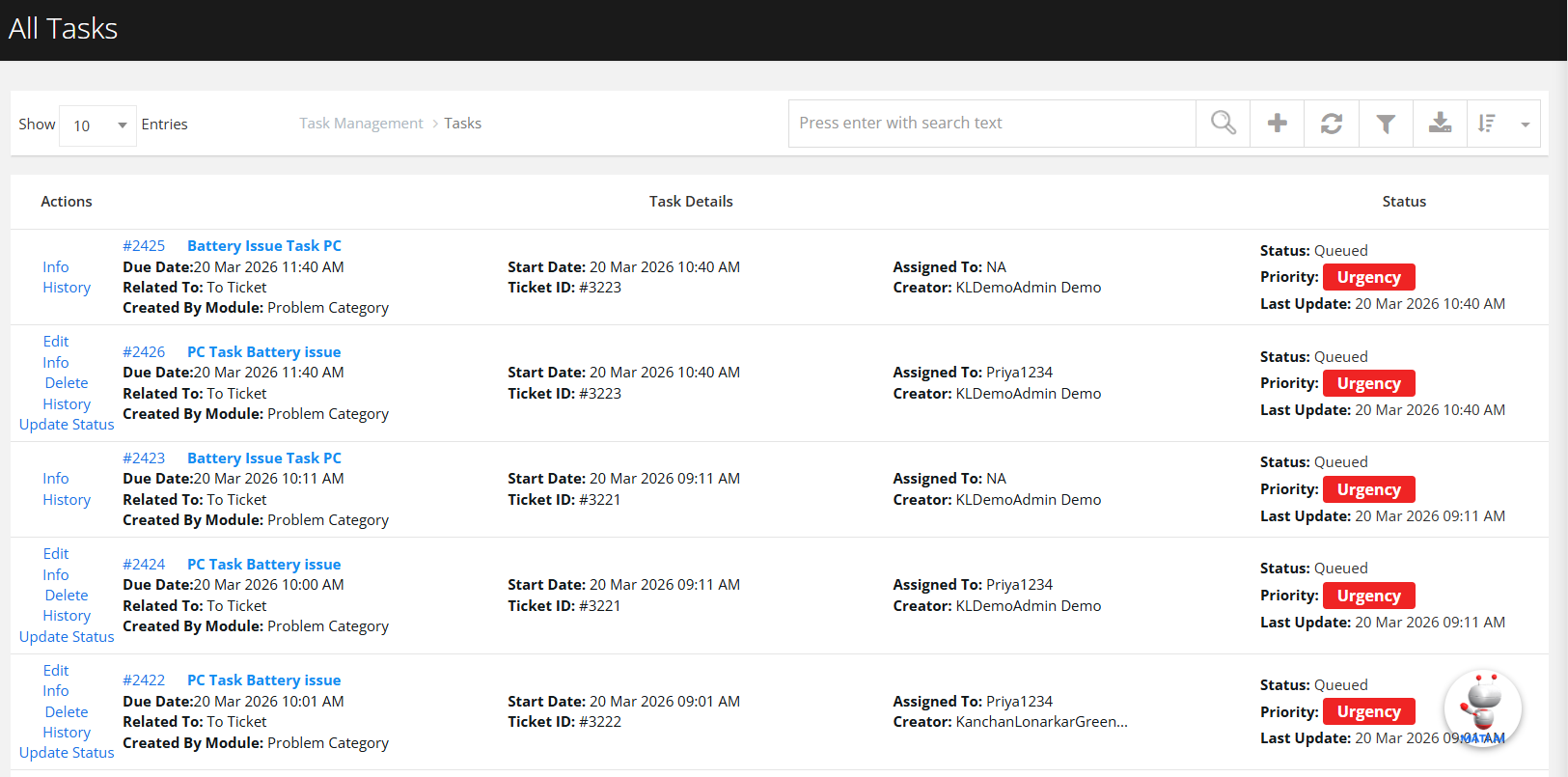The image size is (1568, 777).
Task: Click the sort order icon
Action: 1487,124
